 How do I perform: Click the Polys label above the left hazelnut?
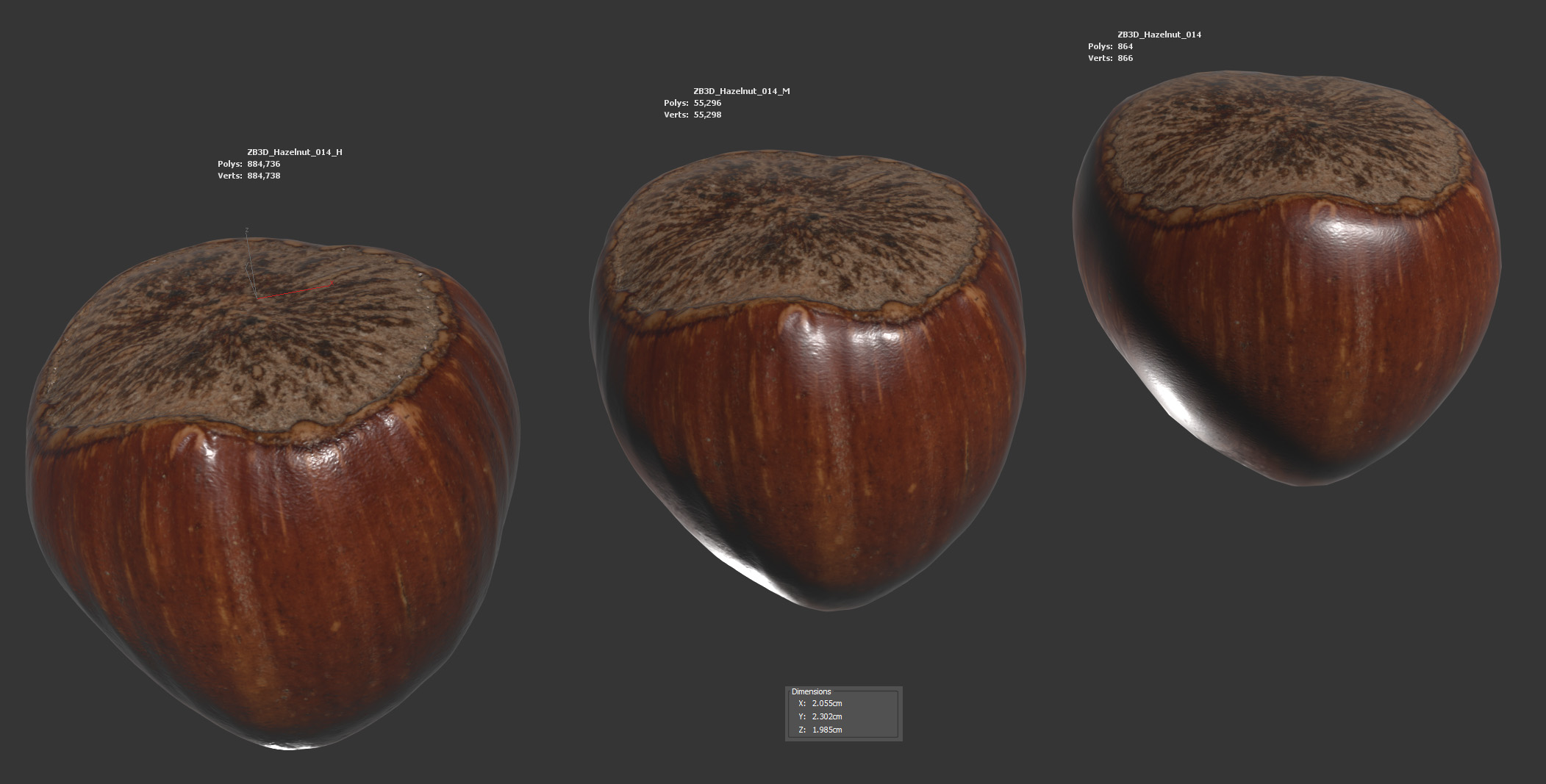pos(229,164)
